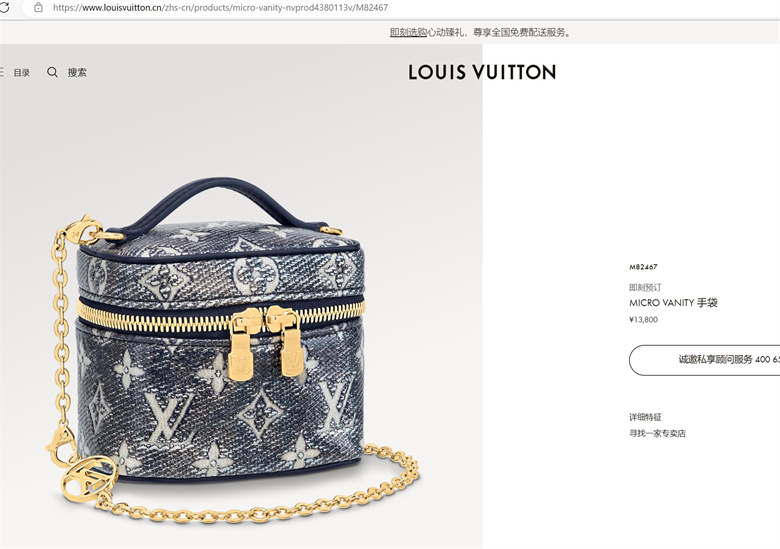This screenshot has width=780, height=549.
Task: Click the MICRO VANITY 手袋 product title
Action: (x=673, y=303)
